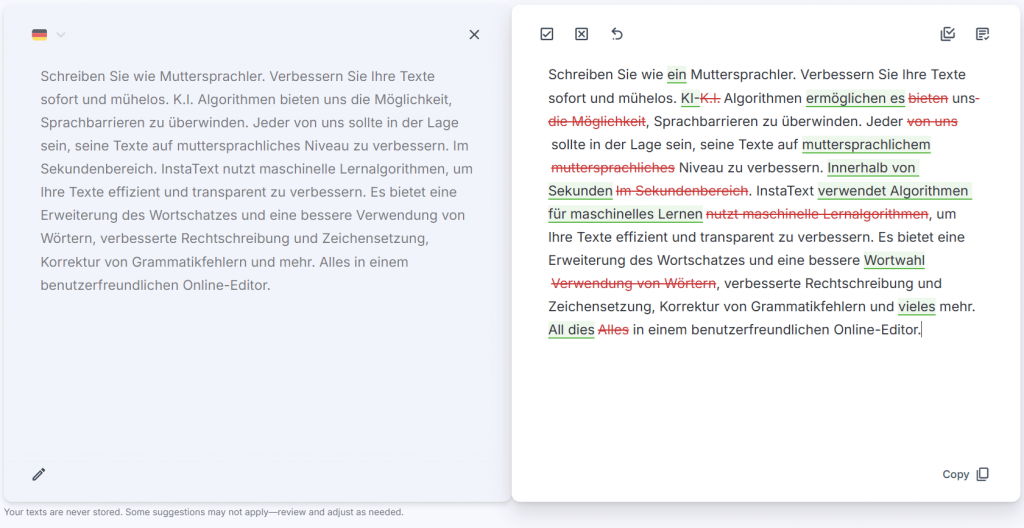1024x528 pixels.
Task: Reject suggestion with X box icon
Action: point(581,34)
